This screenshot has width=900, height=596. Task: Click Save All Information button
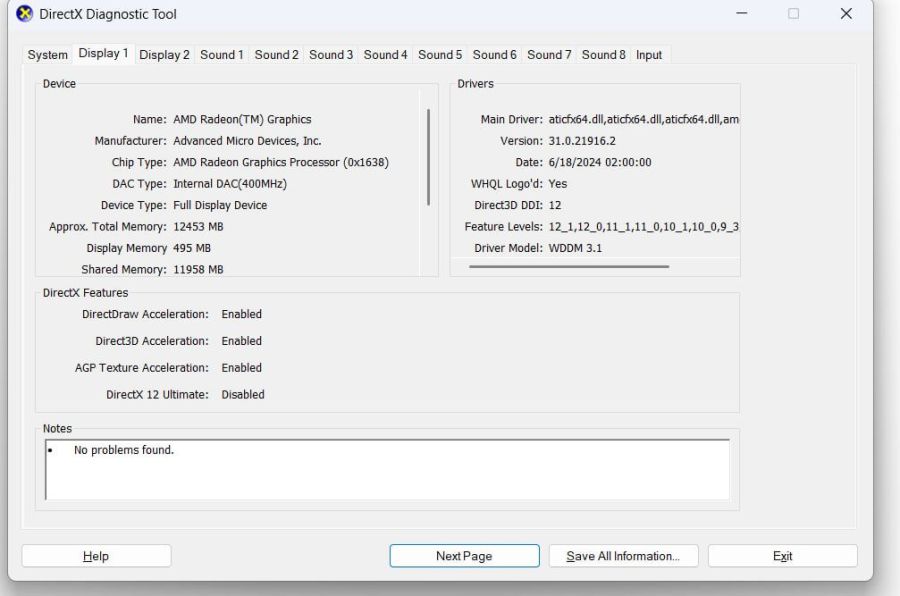623,556
